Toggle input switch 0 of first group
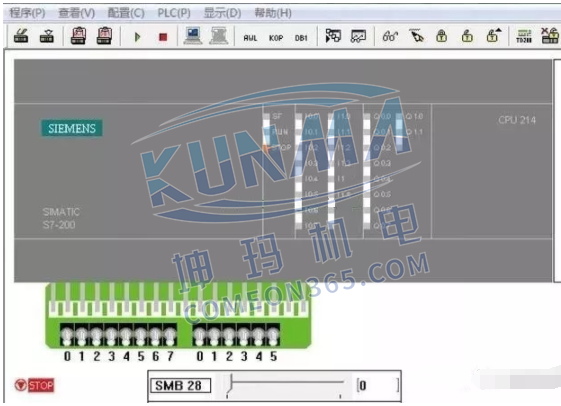The height and width of the screenshot is (406, 561). pyautogui.click(x=67, y=336)
